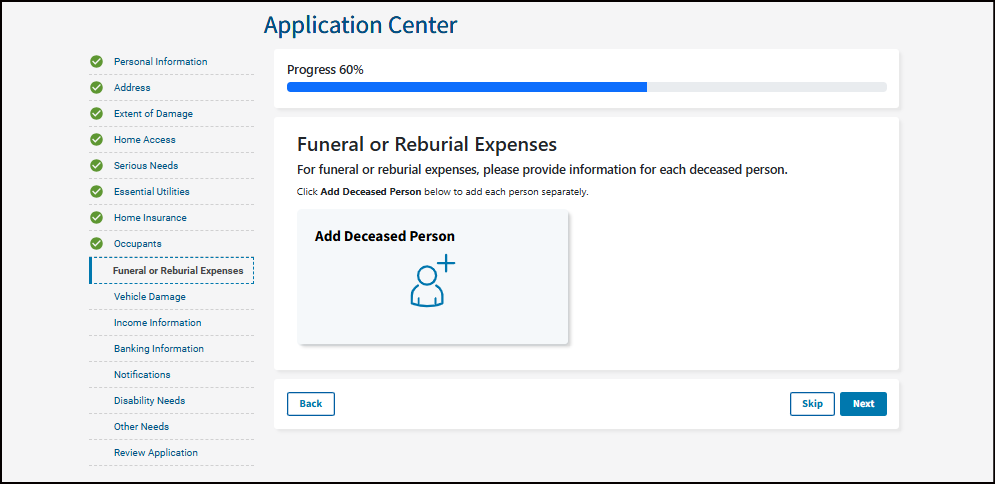The height and width of the screenshot is (484, 995).
Task: Select Notifications in the sidebar
Action: [142, 375]
